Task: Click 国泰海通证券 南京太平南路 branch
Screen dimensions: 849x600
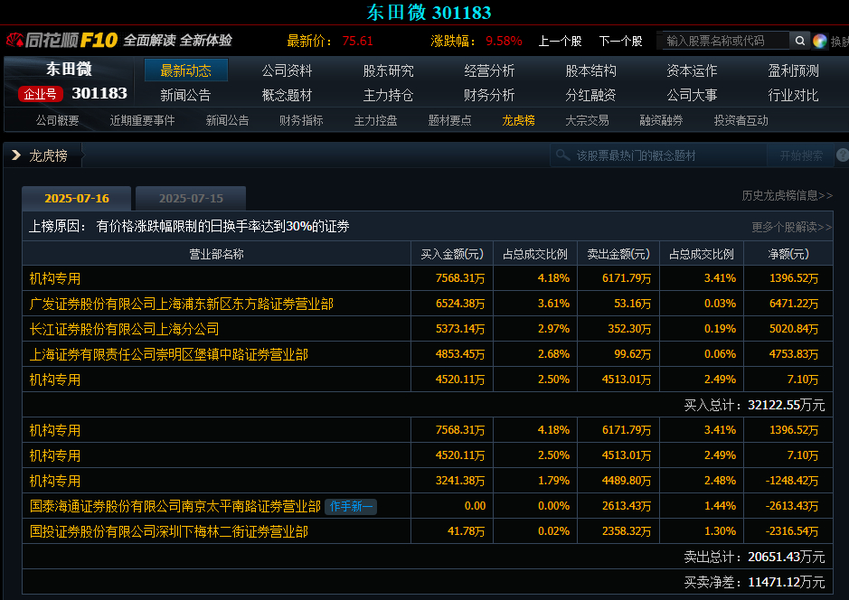Action: (x=175, y=506)
